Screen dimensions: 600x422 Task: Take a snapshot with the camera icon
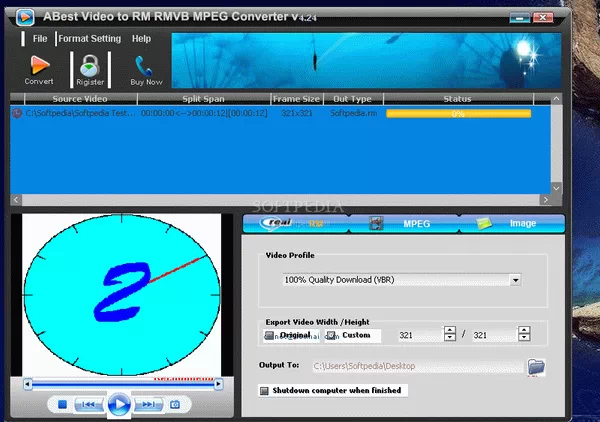tap(175, 404)
